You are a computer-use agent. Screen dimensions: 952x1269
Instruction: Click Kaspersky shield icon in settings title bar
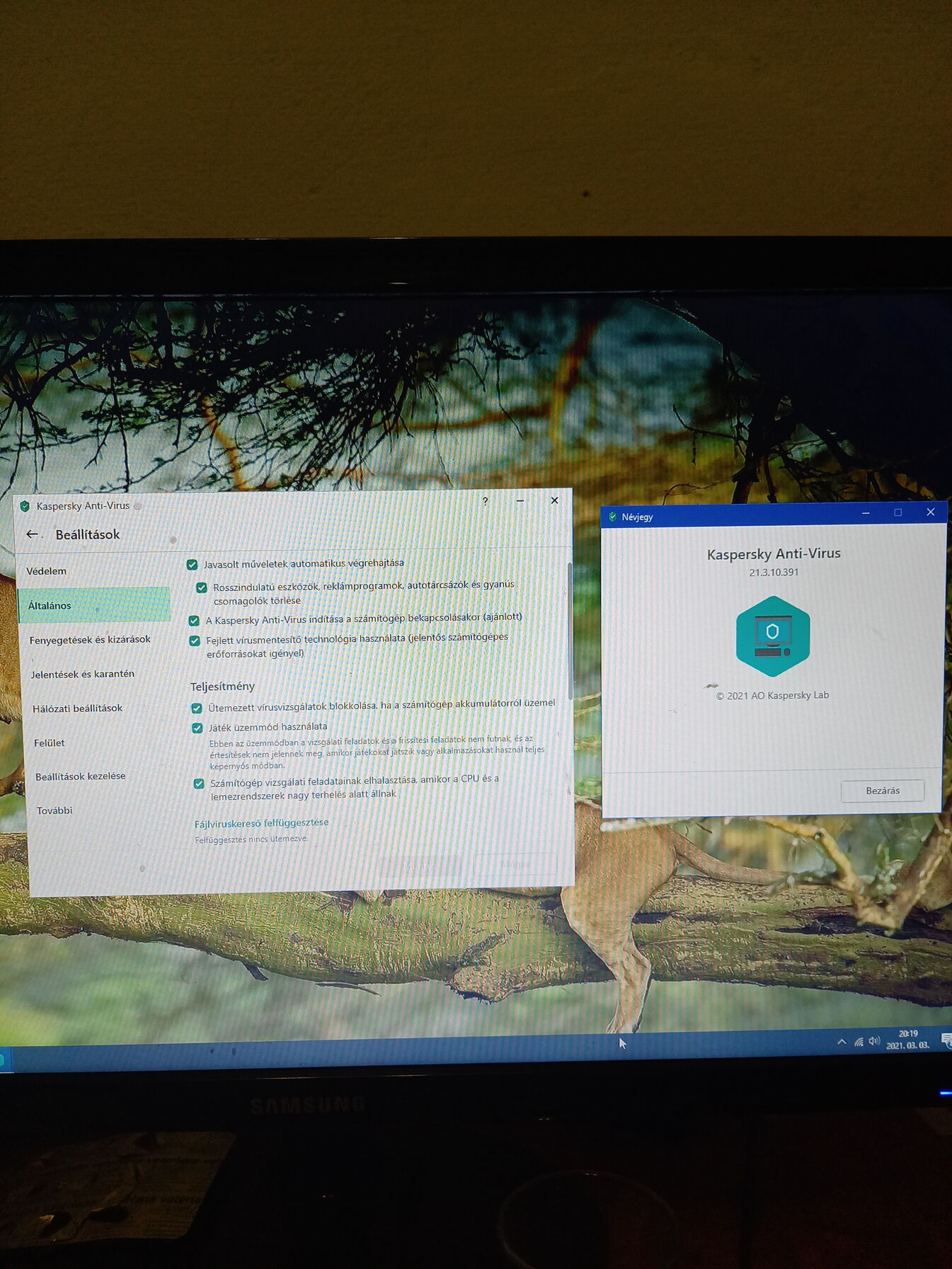25,506
